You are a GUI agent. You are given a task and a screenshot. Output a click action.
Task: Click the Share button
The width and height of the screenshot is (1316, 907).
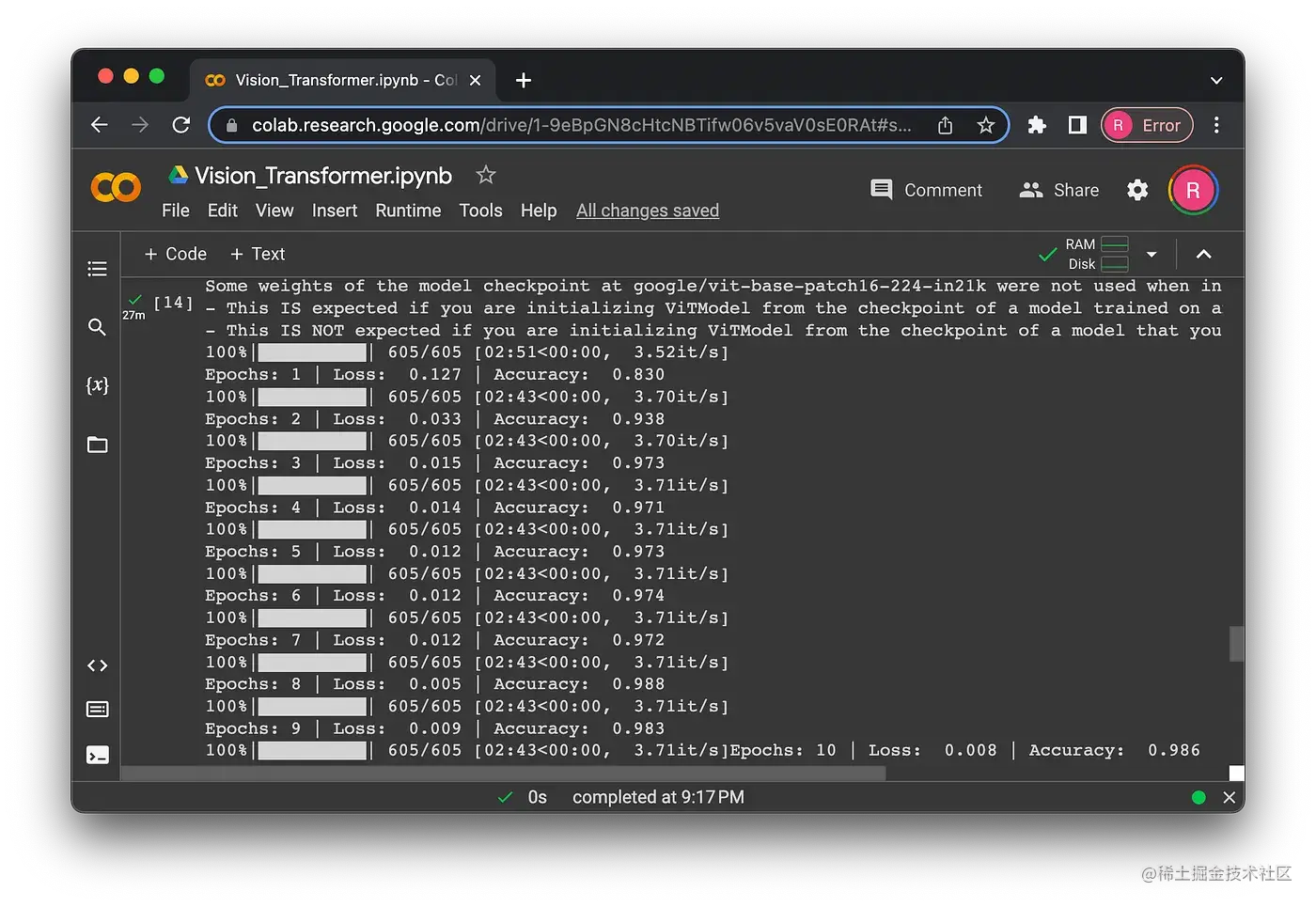click(1059, 190)
